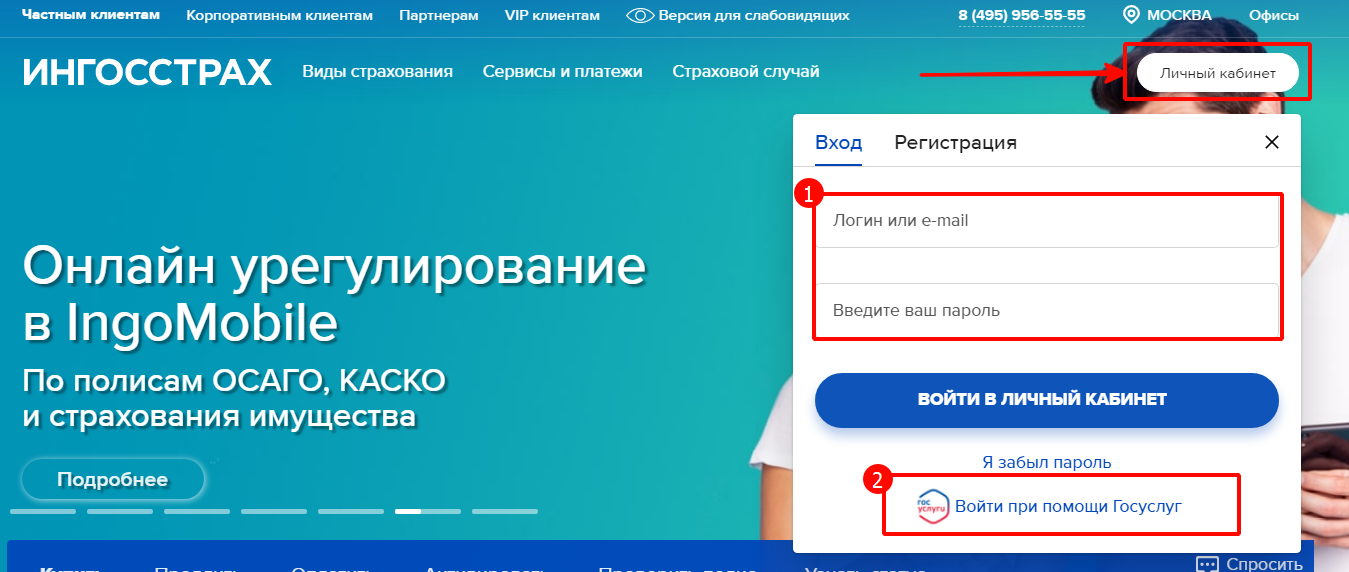Viewport: 1349px width, 572px height.
Task: Click the eye icon for visually impaired version
Action: 640,15
